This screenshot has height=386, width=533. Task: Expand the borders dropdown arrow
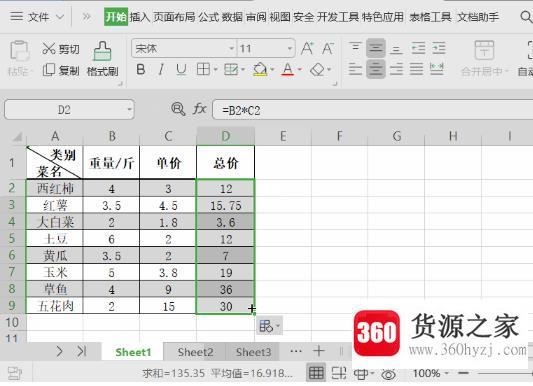pos(216,70)
